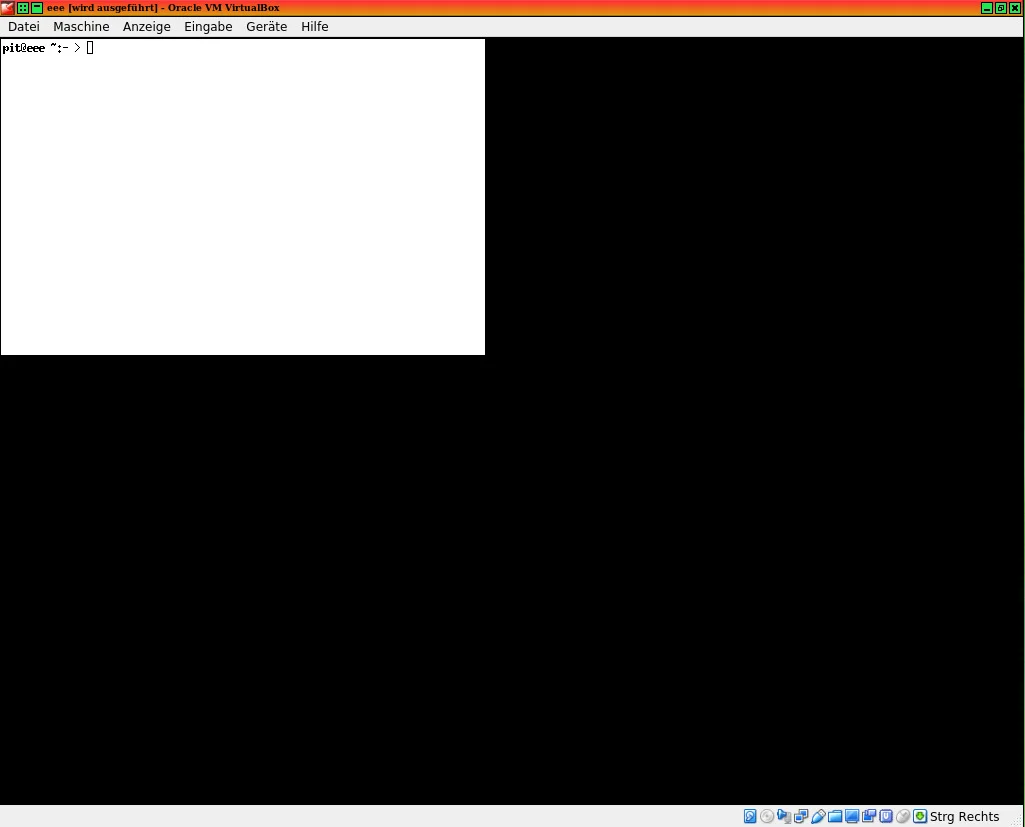
Task: Click the display settings status icon
Action: click(852, 816)
